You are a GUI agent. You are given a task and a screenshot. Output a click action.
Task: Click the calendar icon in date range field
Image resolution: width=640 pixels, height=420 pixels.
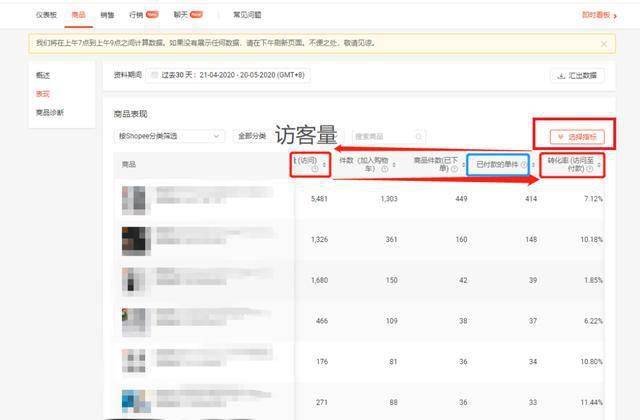(x=154, y=75)
